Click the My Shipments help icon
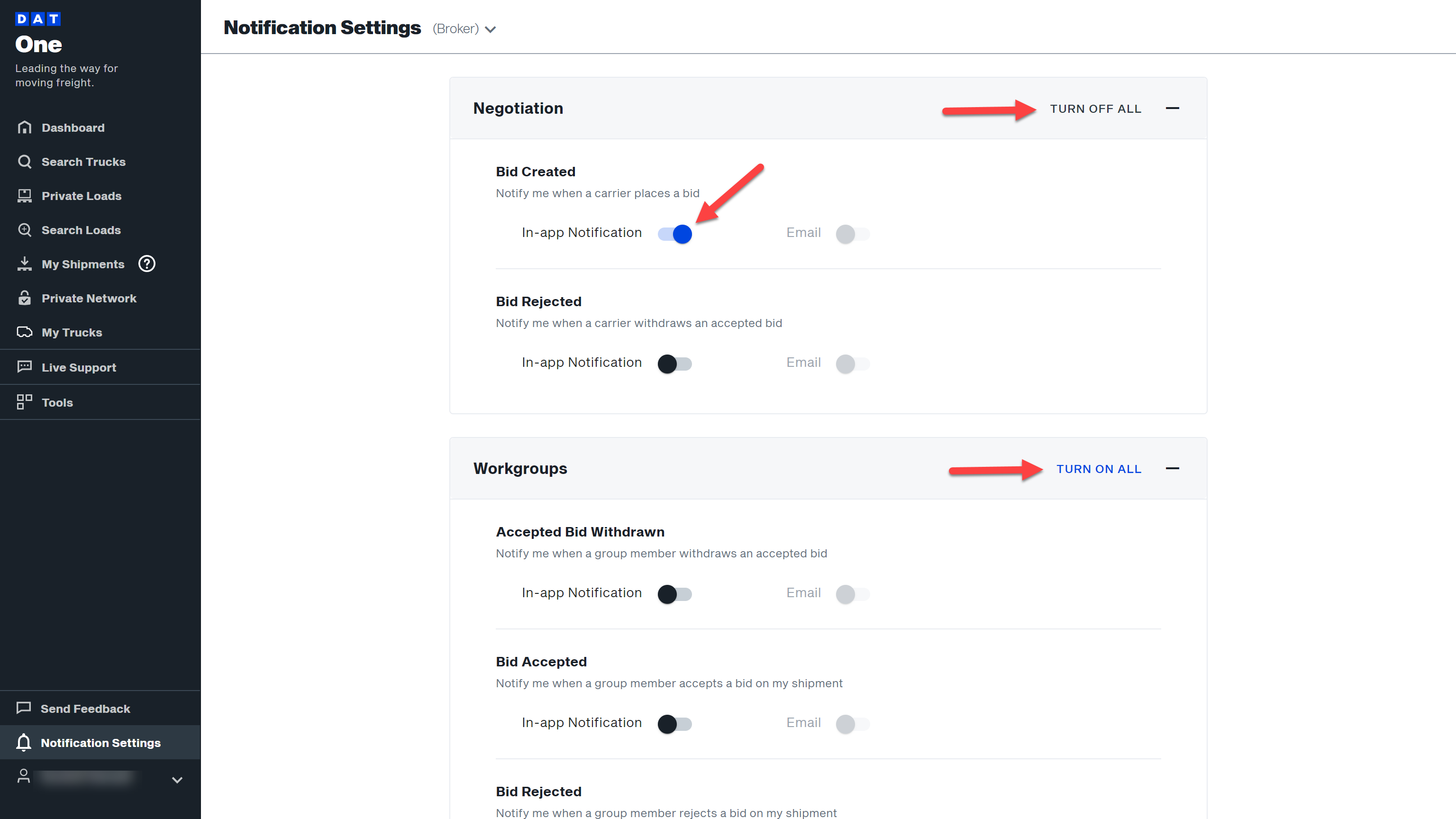Viewport: 1456px width, 819px height. tap(146, 264)
